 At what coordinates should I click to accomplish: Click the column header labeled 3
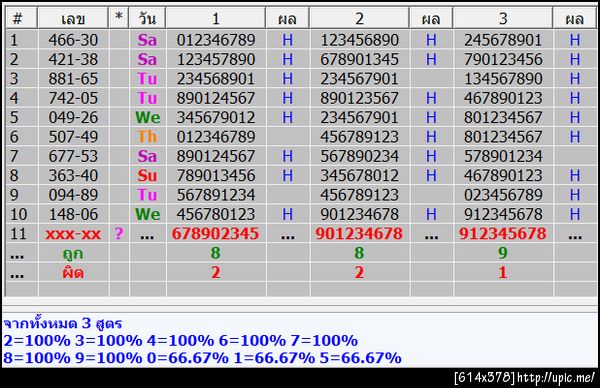click(x=503, y=18)
